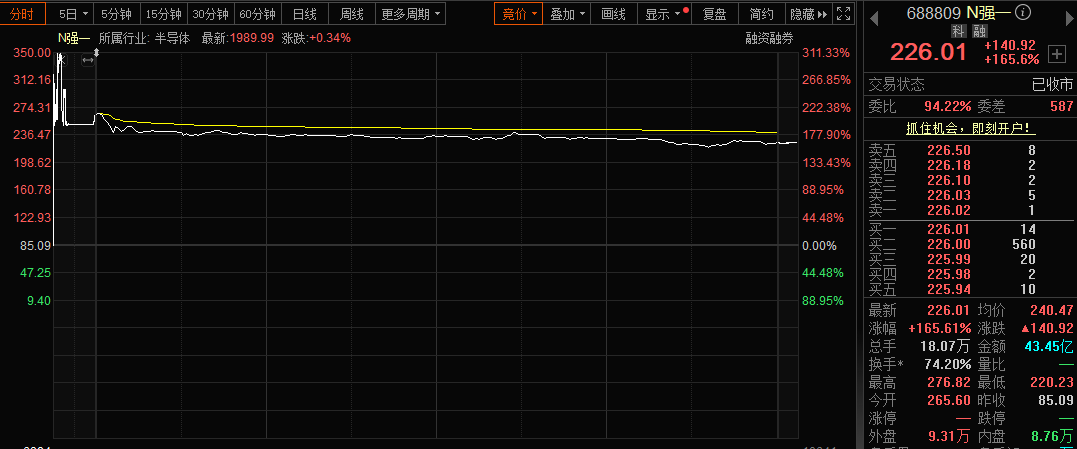This screenshot has height=449, width=1077.
Task: Click the 半导体 industry link
Action: (173, 37)
